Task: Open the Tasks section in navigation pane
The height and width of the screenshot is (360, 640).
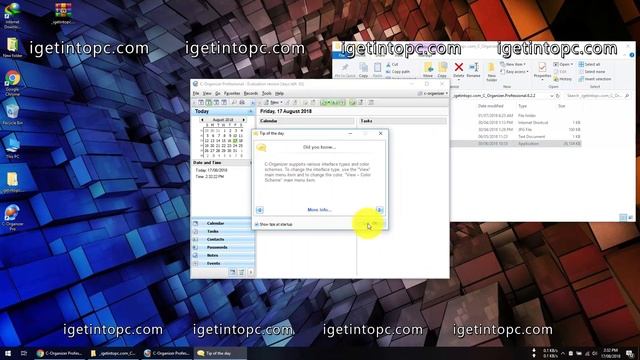Action: click(x=223, y=231)
